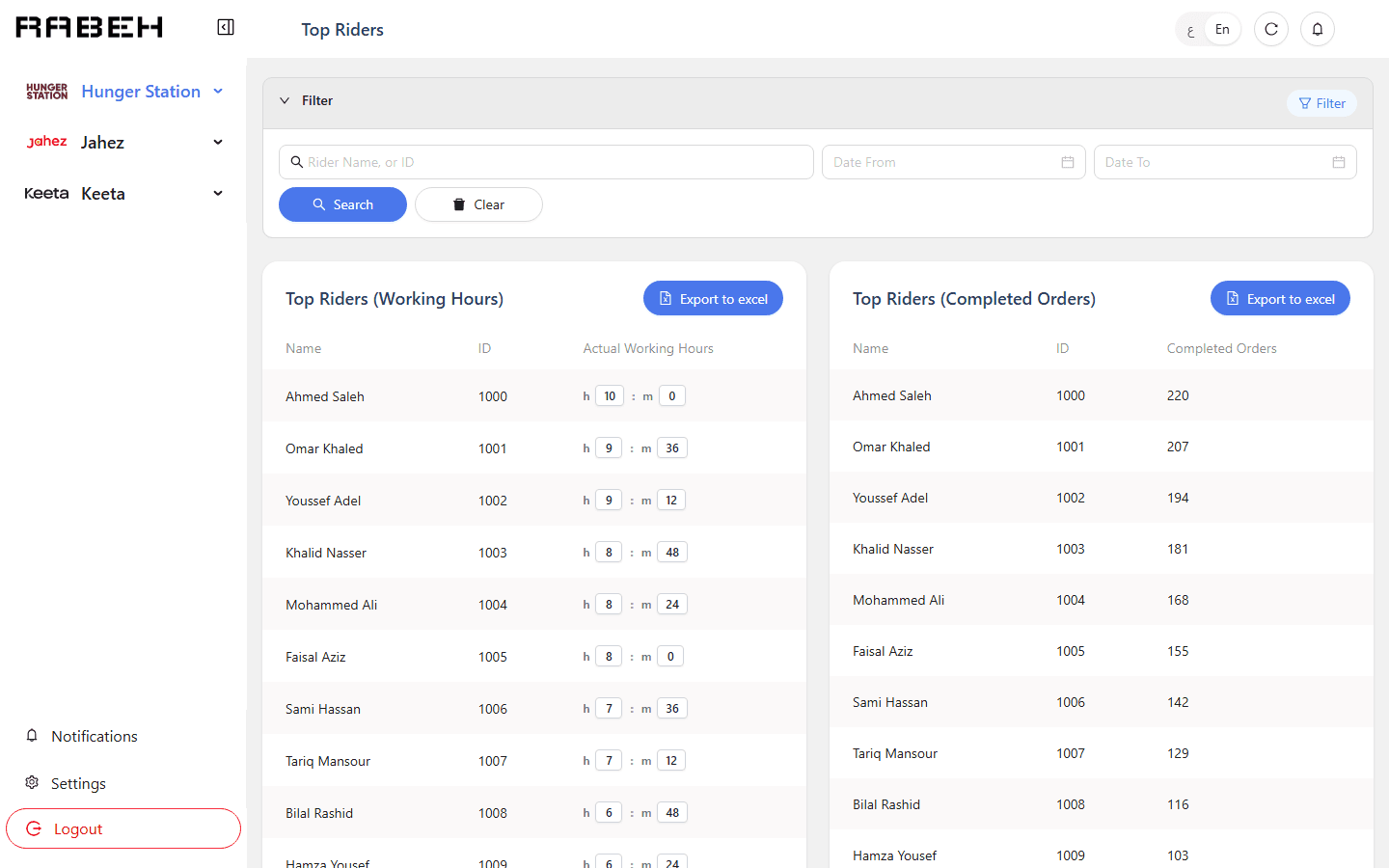Screen dimensions: 1389x868
Task: Click the Keeta logo icon
Action: 46,193
